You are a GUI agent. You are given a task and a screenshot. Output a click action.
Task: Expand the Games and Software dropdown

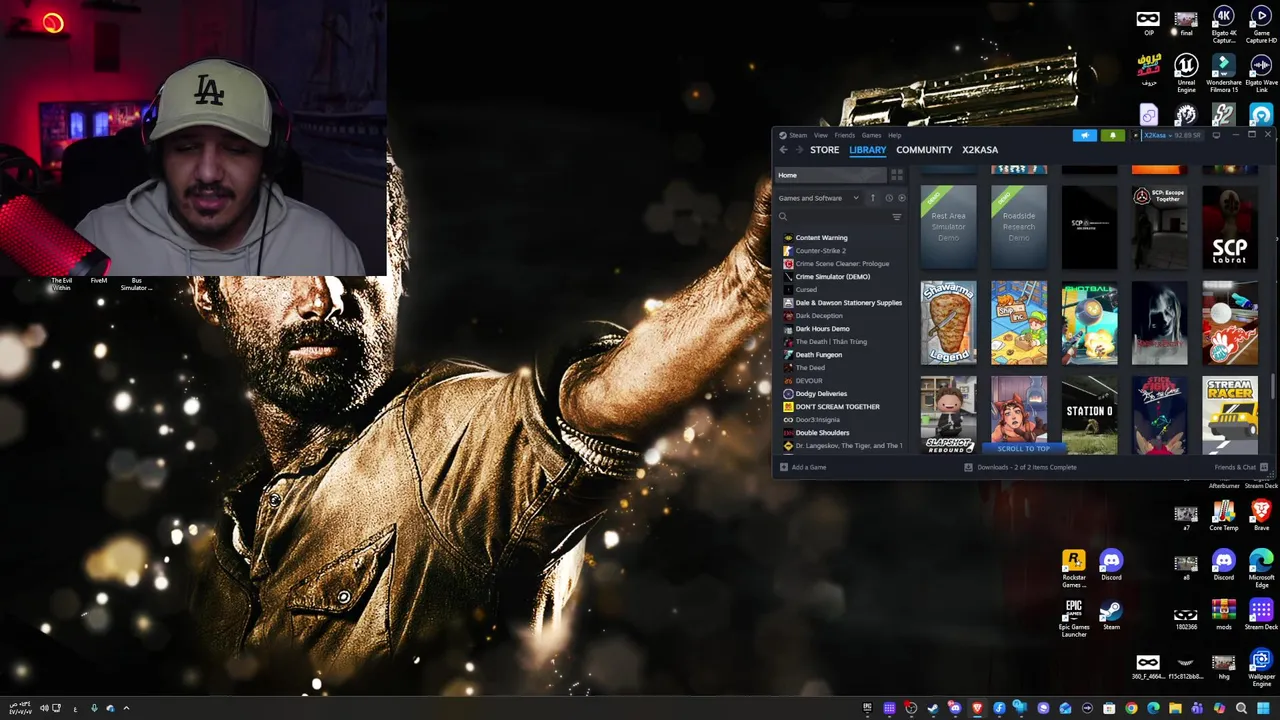(819, 198)
